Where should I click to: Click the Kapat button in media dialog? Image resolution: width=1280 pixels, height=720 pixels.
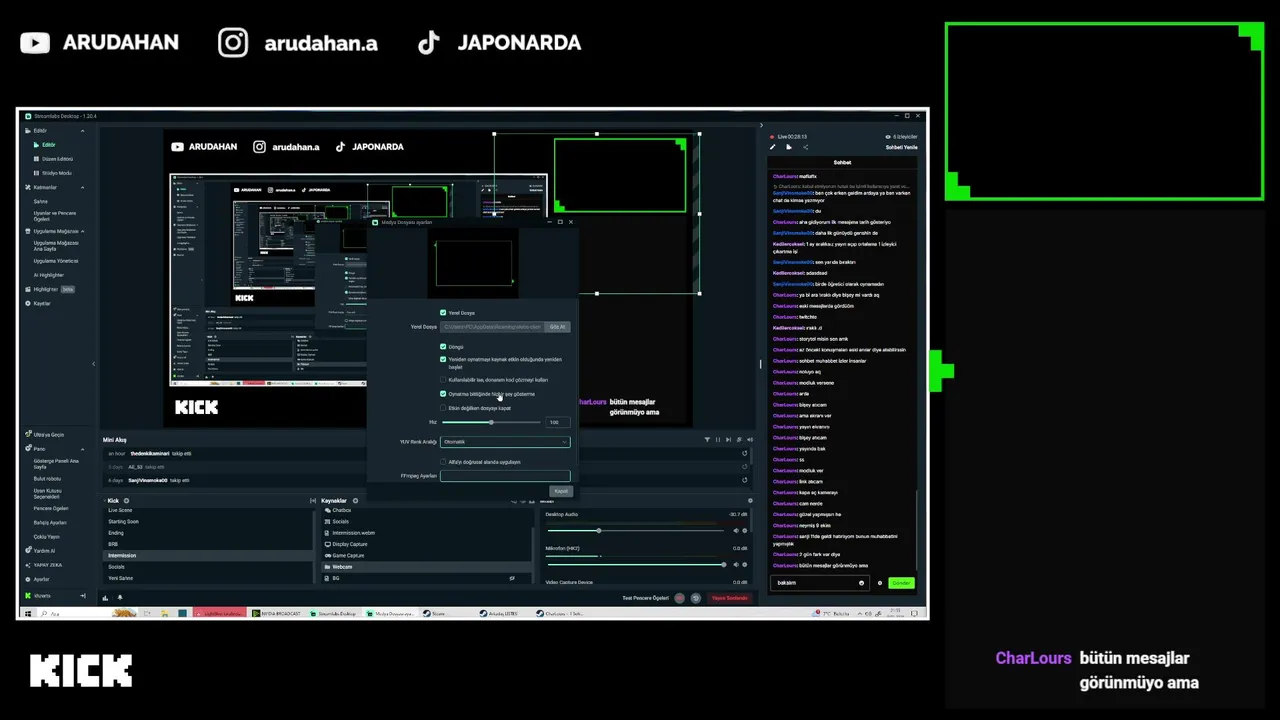(x=561, y=491)
